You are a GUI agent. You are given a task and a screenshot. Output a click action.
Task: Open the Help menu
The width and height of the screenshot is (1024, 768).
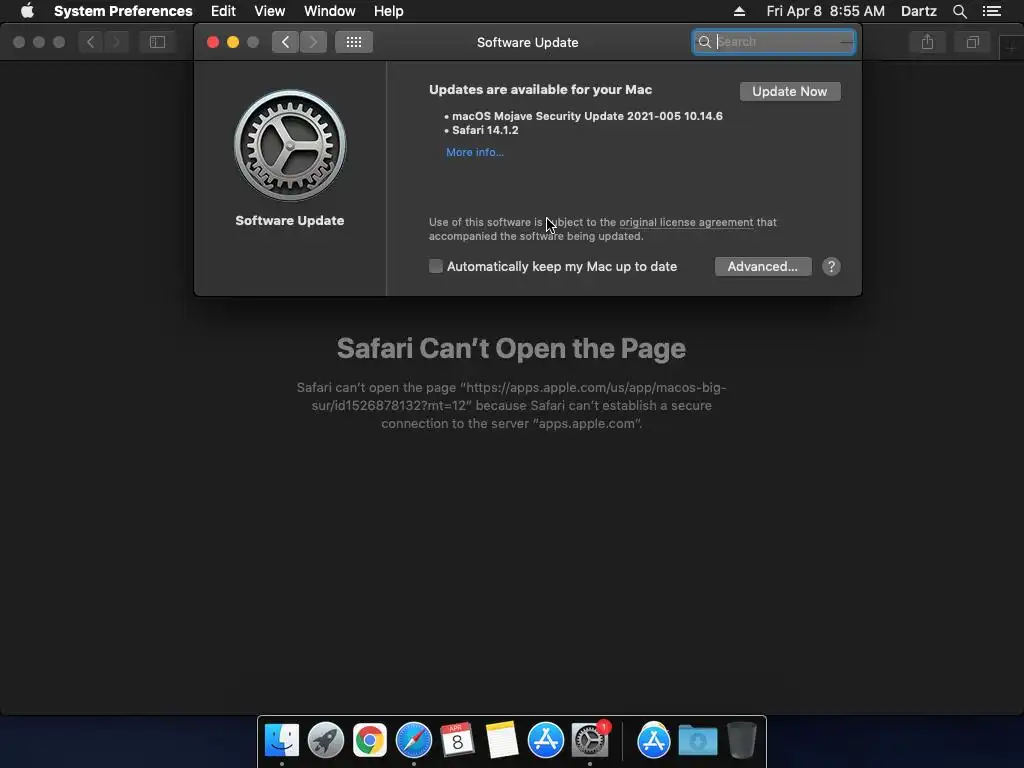[x=389, y=11]
